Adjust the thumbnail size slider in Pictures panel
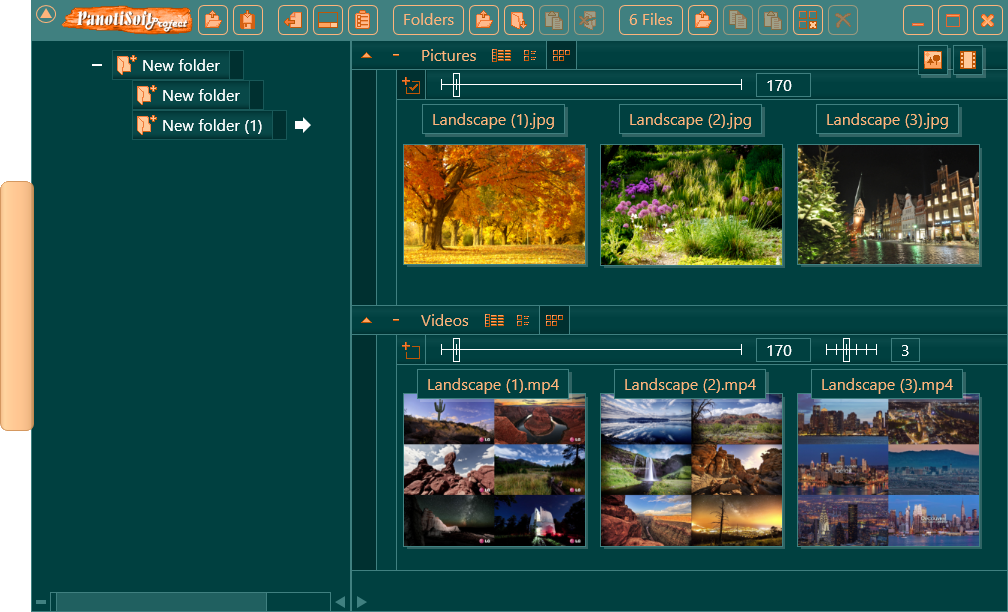Image resolution: width=1008 pixels, height=612 pixels. (455, 85)
